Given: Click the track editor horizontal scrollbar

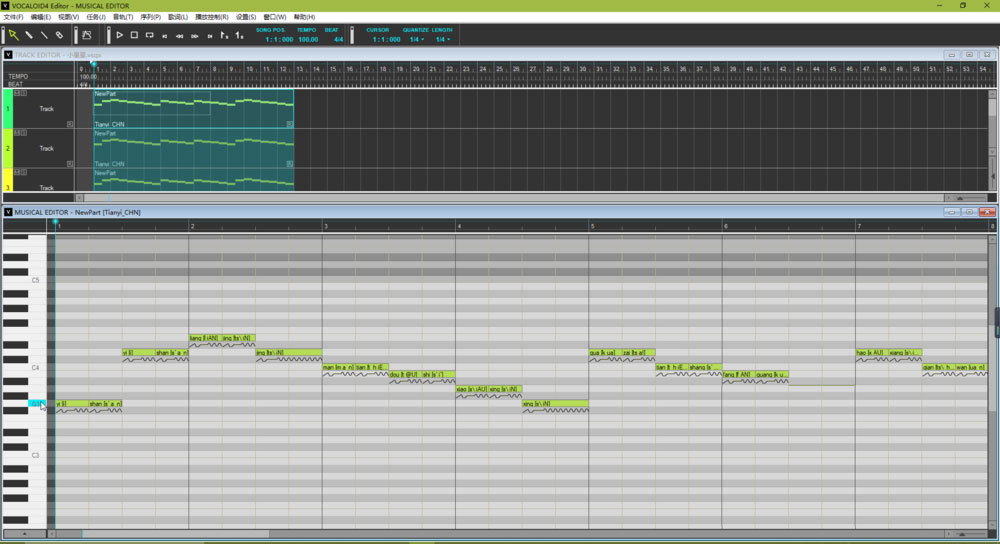Looking at the screenshot, I should click(510, 198).
